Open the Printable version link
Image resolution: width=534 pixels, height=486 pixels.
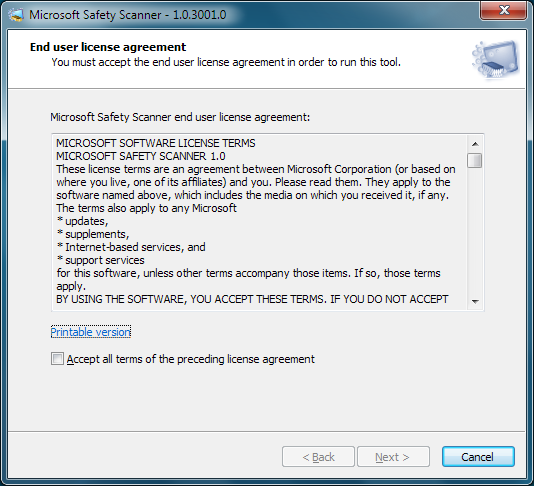(91, 332)
